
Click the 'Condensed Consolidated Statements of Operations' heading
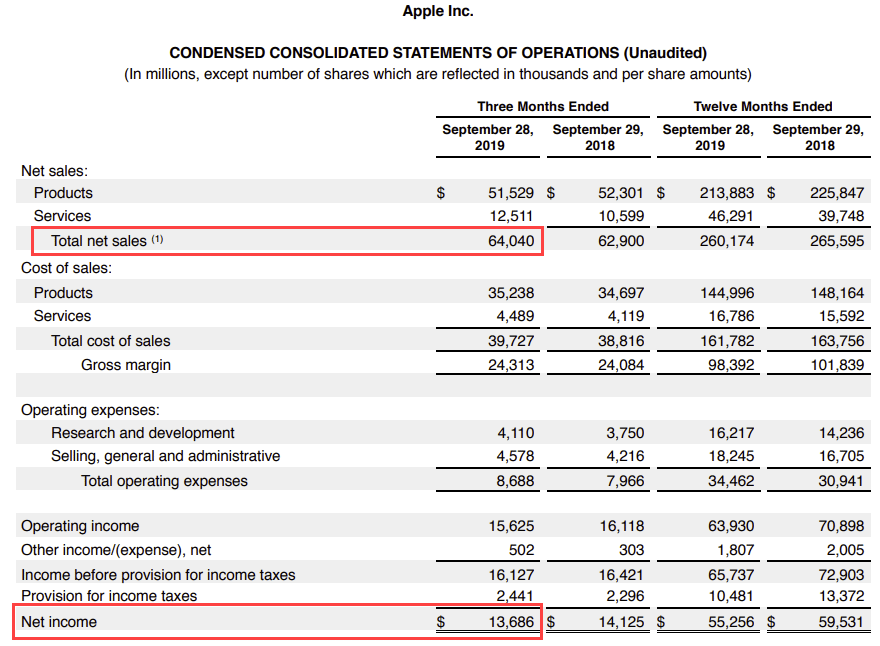pyautogui.click(x=438, y=52)
